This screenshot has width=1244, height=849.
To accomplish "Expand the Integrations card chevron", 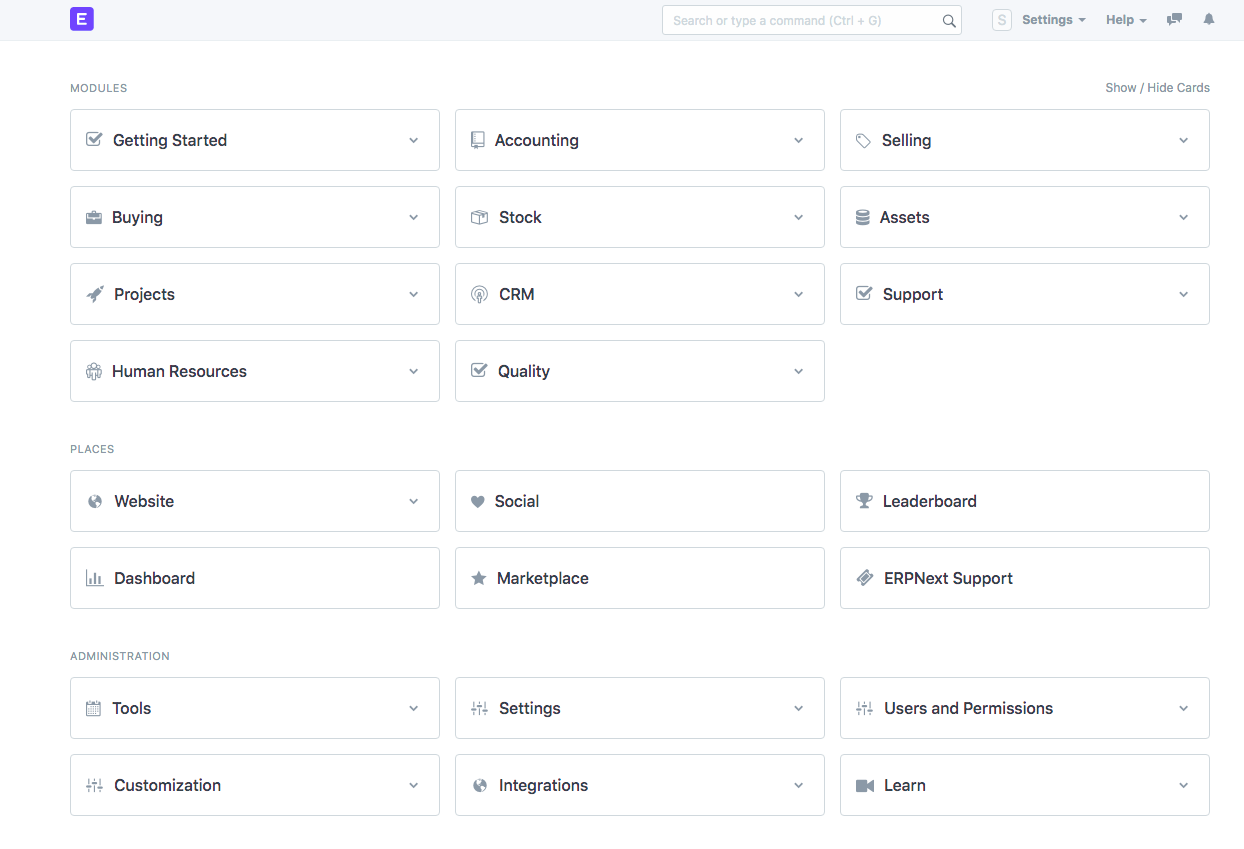I will click(x=799, y=785).
